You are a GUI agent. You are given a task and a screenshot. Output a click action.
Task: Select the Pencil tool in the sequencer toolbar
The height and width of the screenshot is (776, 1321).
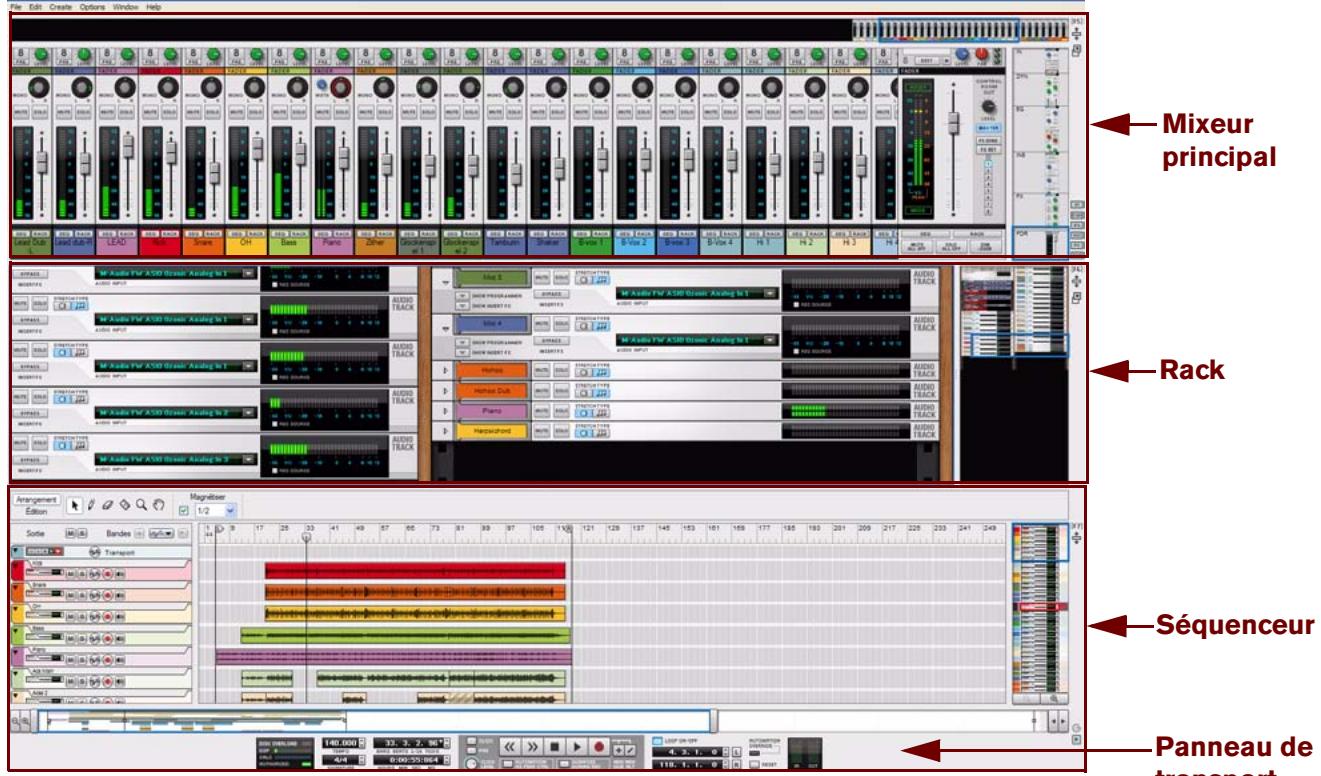point(91,505)
